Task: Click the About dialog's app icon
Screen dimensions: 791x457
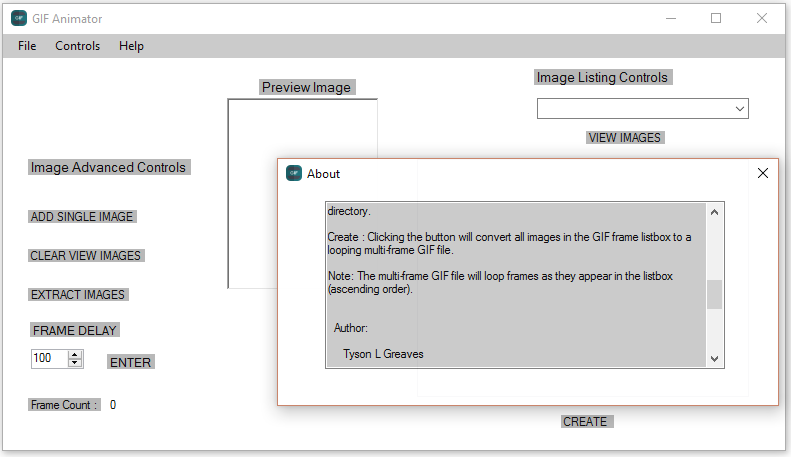Action: [294, 173]
